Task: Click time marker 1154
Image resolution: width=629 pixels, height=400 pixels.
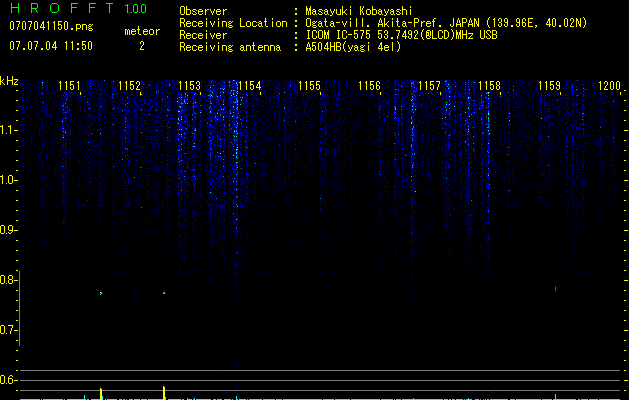Action: point(249,86)
